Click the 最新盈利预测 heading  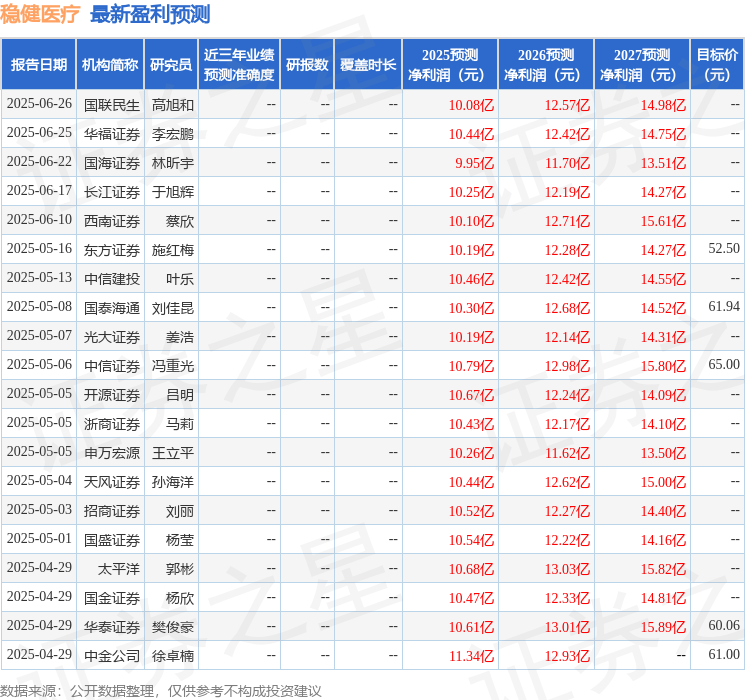[x=150, y=14]
